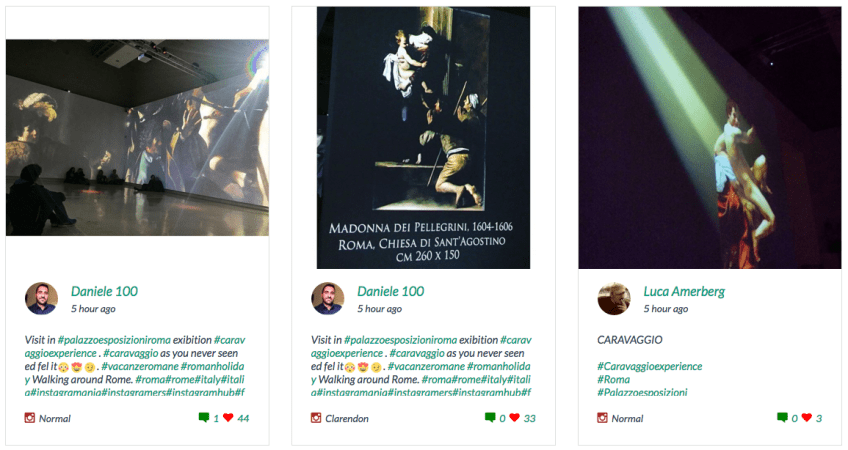The height and width of the screenshot is (450, 848).
Task: Open the Luca Amerberg profile name link
Action: click(x=684, y=292)
